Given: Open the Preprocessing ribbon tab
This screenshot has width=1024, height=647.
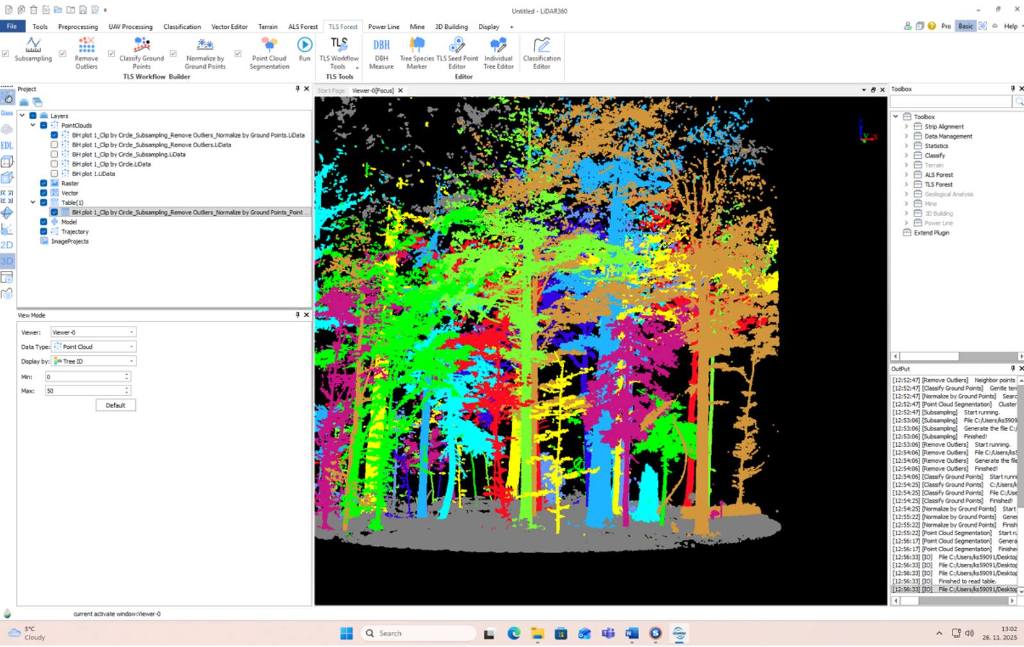Looking at the screenshot, I should click(77, 27).
